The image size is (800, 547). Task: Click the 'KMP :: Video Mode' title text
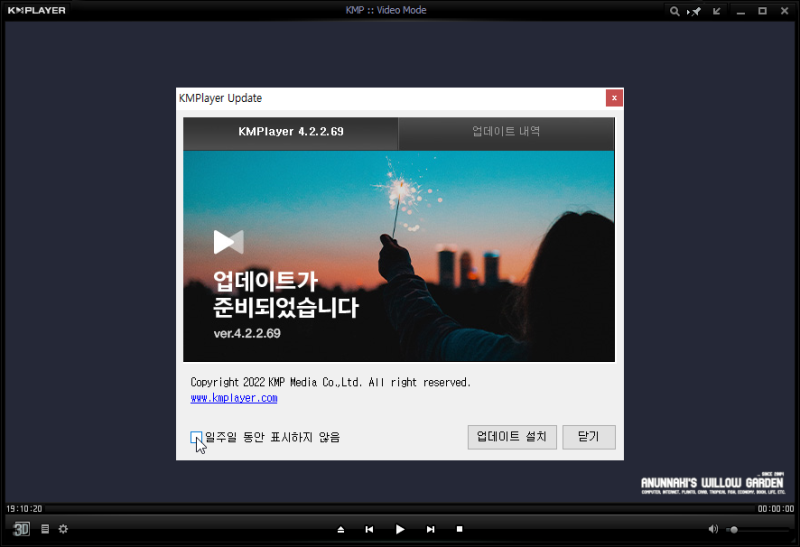pyautogui.click(x=386, y=10)
